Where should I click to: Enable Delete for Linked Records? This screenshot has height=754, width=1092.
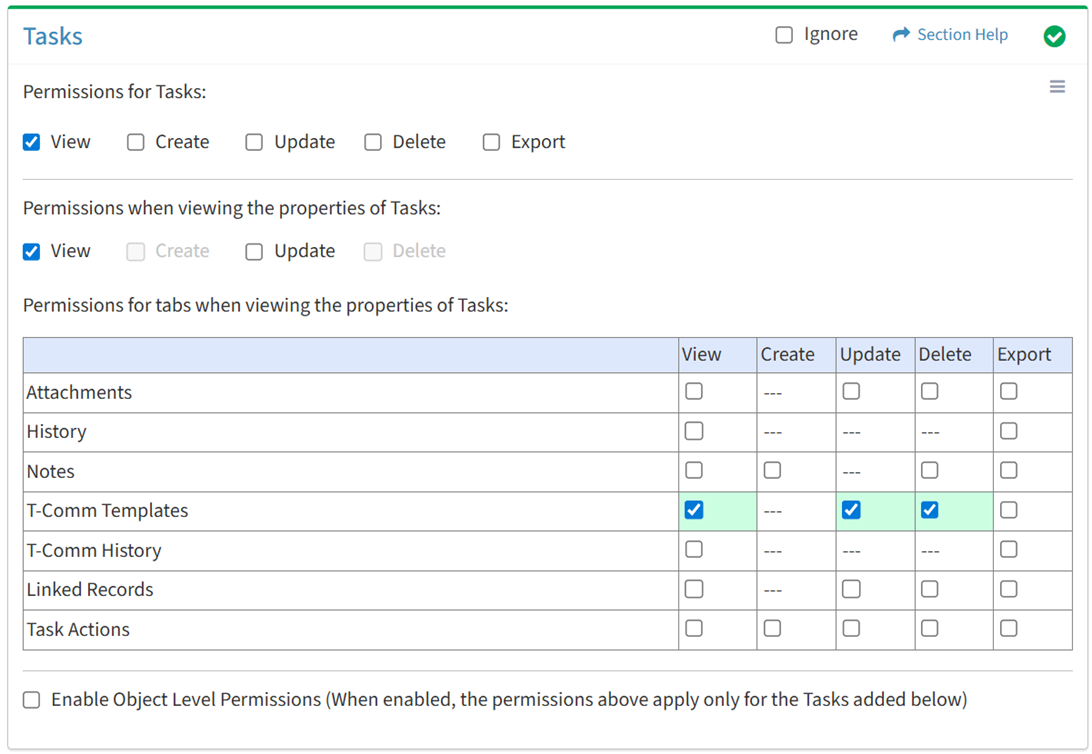tap(930, 589)
